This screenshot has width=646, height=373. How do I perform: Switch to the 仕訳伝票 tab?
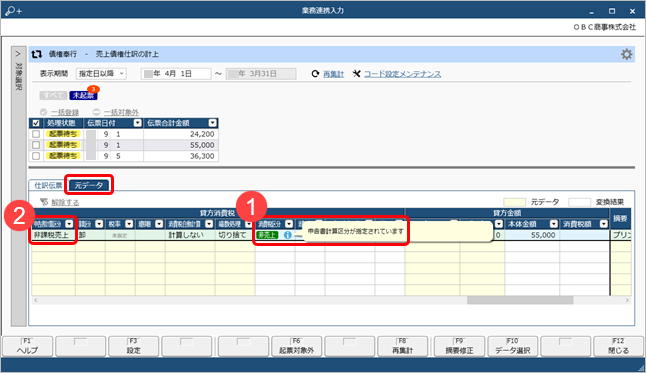[48, 185]
